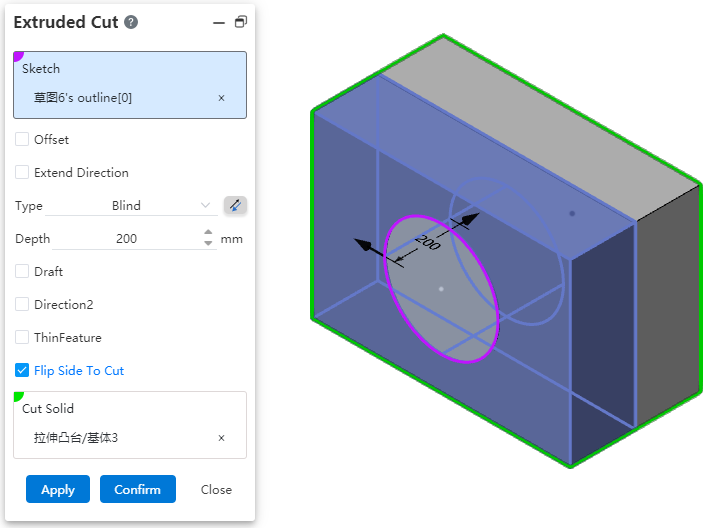
Task: Minimize the Extruded Cut panel
Action: click(x=219, y=22)
